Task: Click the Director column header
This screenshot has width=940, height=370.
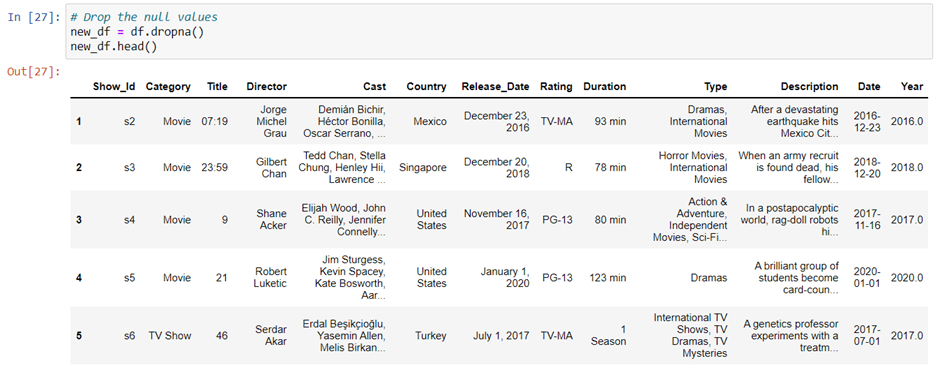Action: point(267,86)
